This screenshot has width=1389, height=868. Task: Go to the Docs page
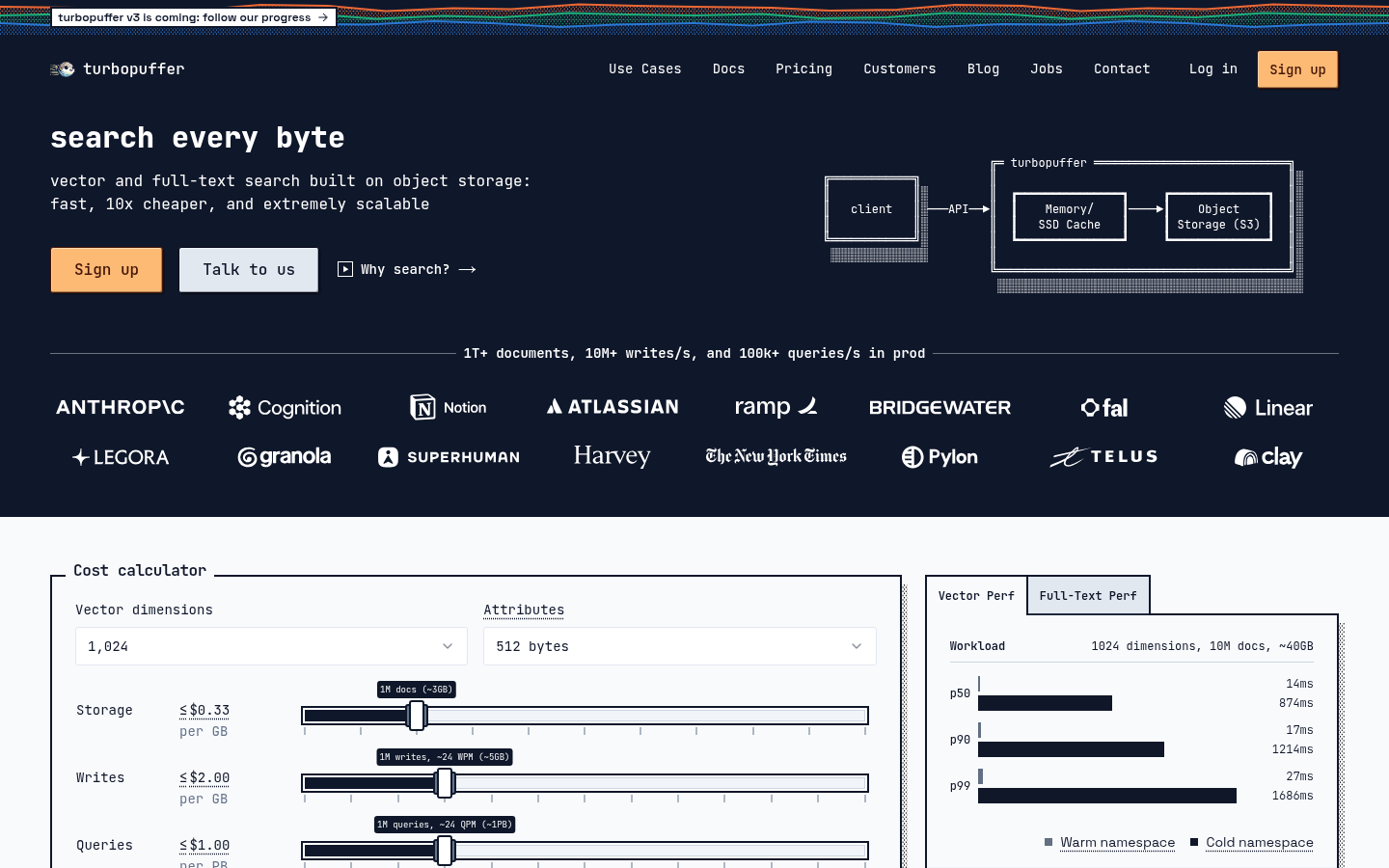728,69
